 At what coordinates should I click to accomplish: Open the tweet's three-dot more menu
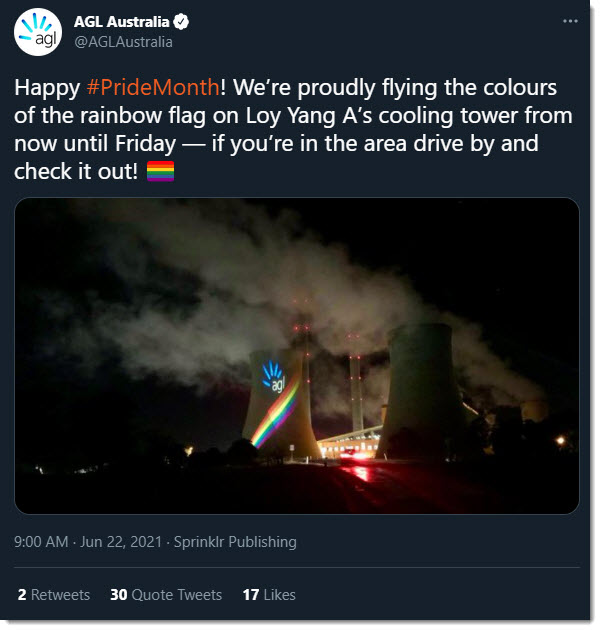[x=570, y=22]
